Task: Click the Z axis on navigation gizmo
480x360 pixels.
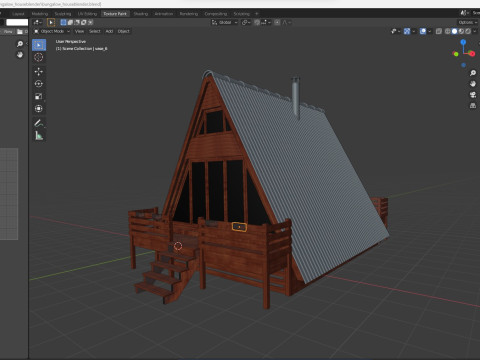Action: 463,42
